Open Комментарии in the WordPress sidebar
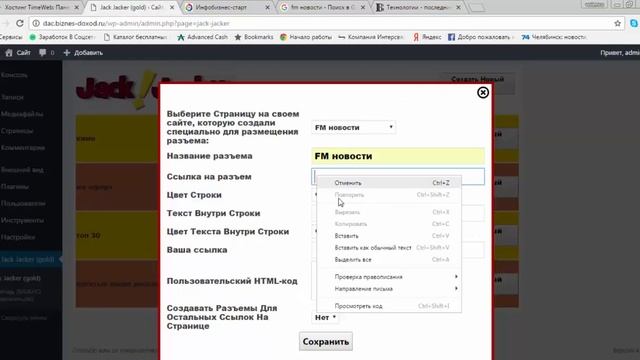This screenshot has width=640, height=360. click(23, 148)
